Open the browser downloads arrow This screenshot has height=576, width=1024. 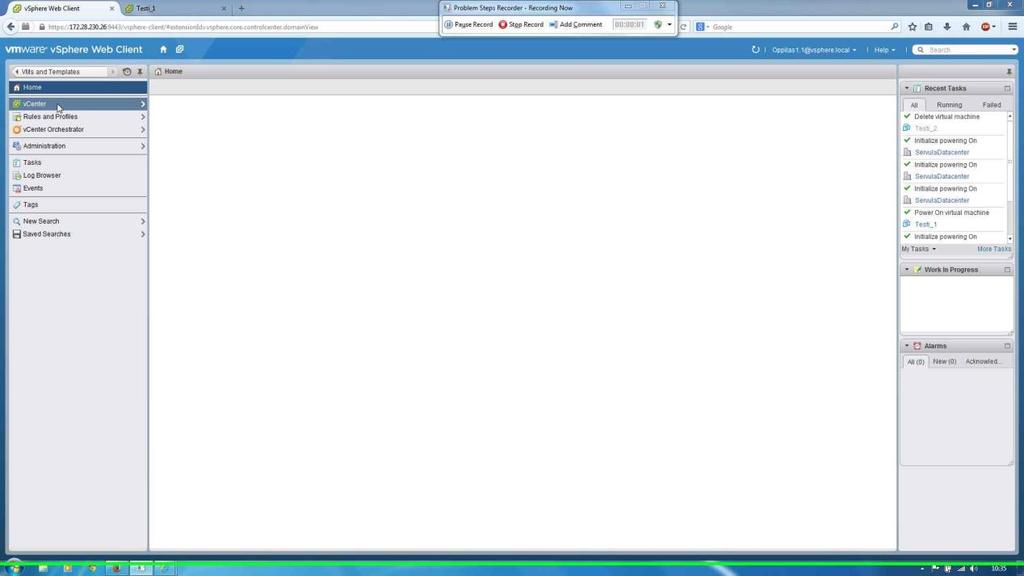click(947, 27)
